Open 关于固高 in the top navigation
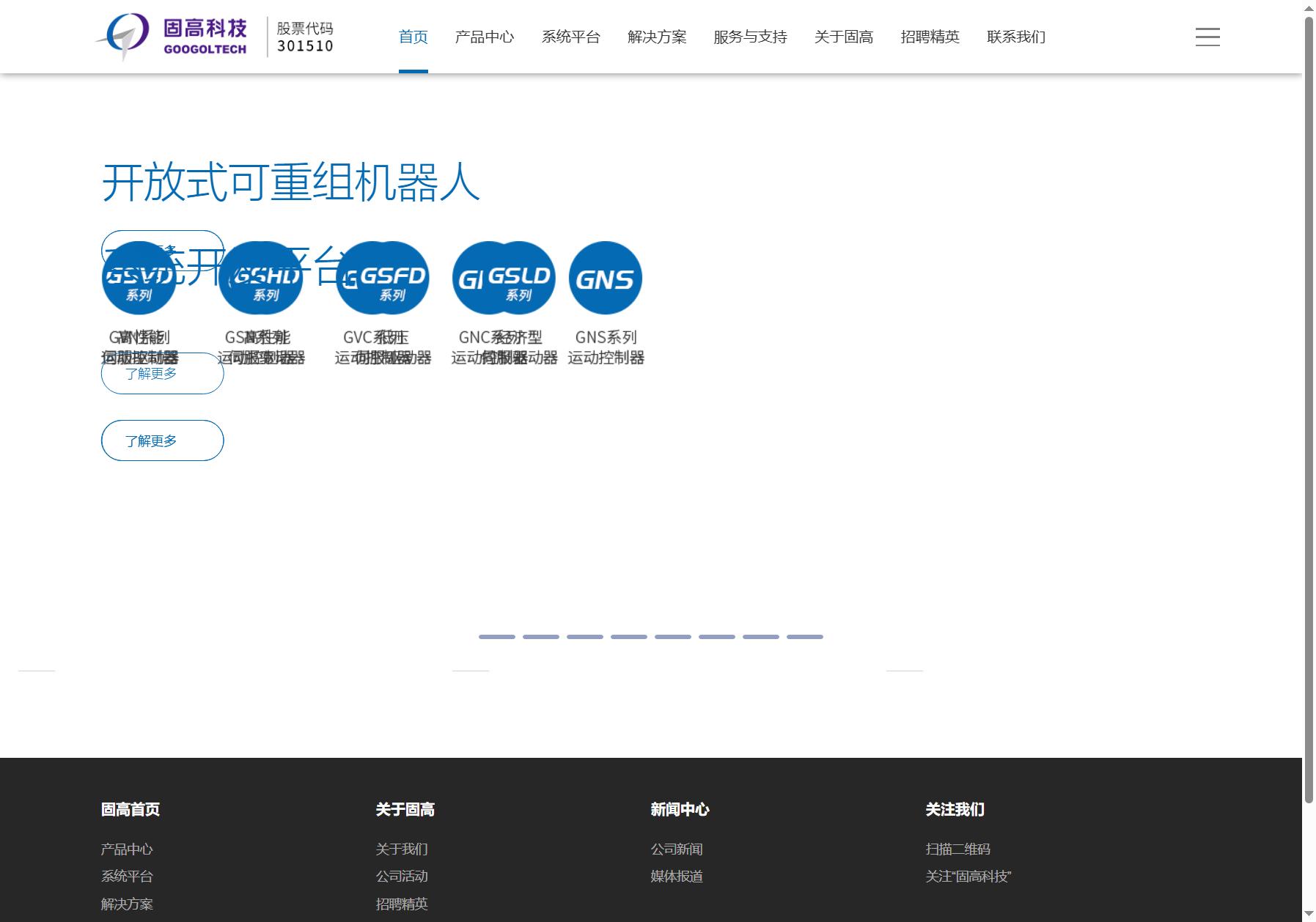Image resolution: width=1316 pixels, height=922 pixels. click(x=844, y=37)
